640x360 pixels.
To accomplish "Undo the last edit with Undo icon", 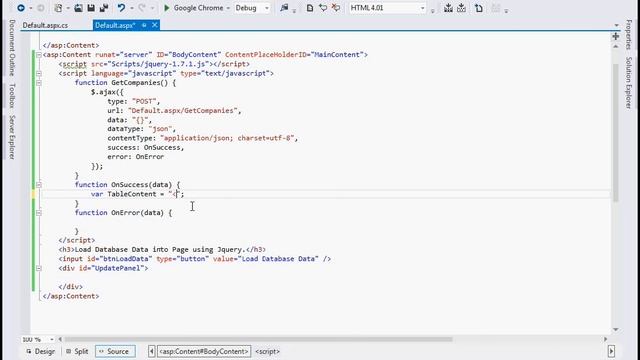I will coord(121,8).
